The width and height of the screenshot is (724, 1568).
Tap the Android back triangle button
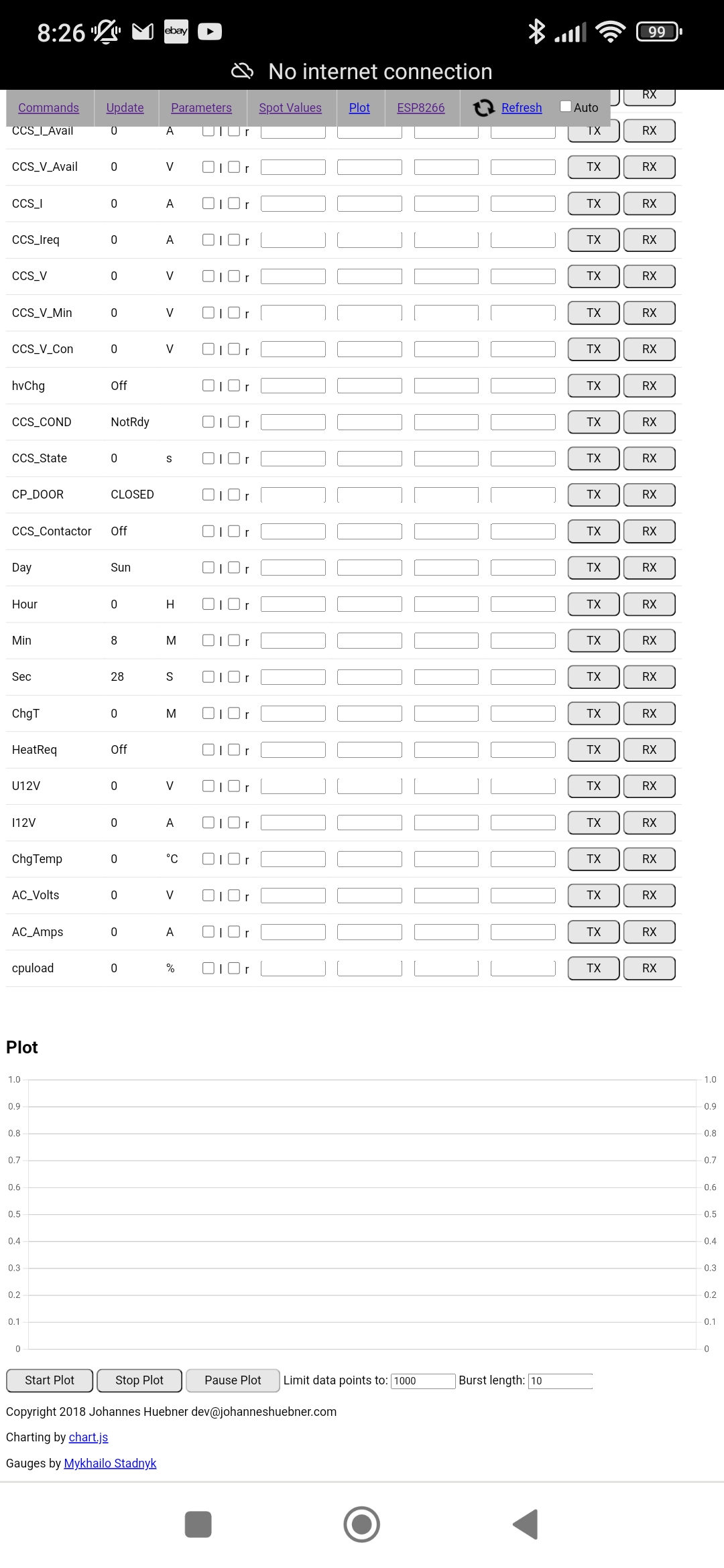pos(526,1524)
